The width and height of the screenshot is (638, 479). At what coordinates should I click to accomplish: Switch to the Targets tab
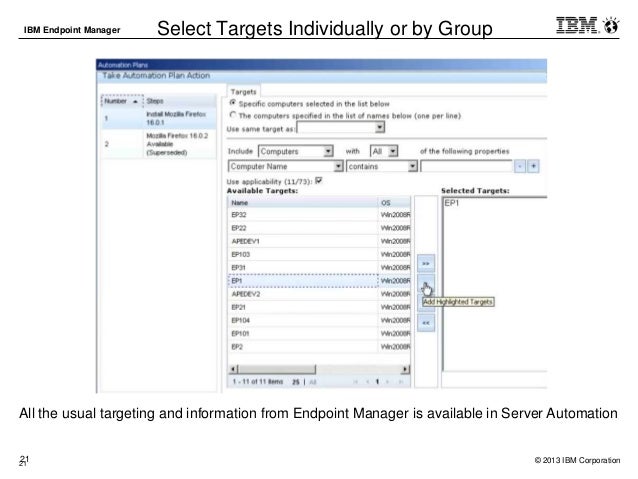coord(243,92)
